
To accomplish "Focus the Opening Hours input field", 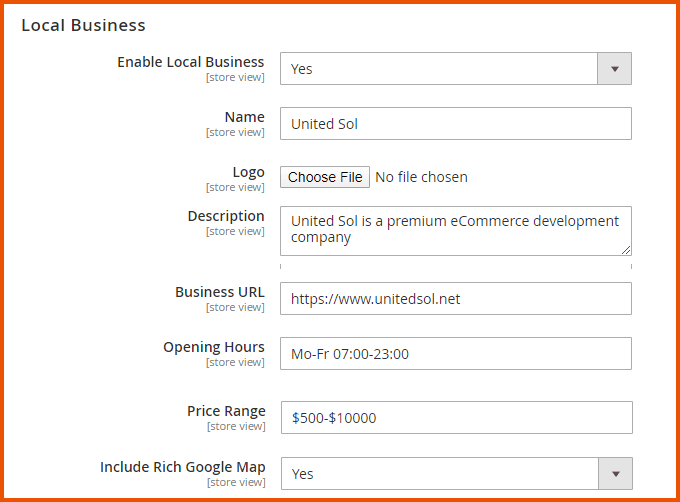I will click(455, 353).
